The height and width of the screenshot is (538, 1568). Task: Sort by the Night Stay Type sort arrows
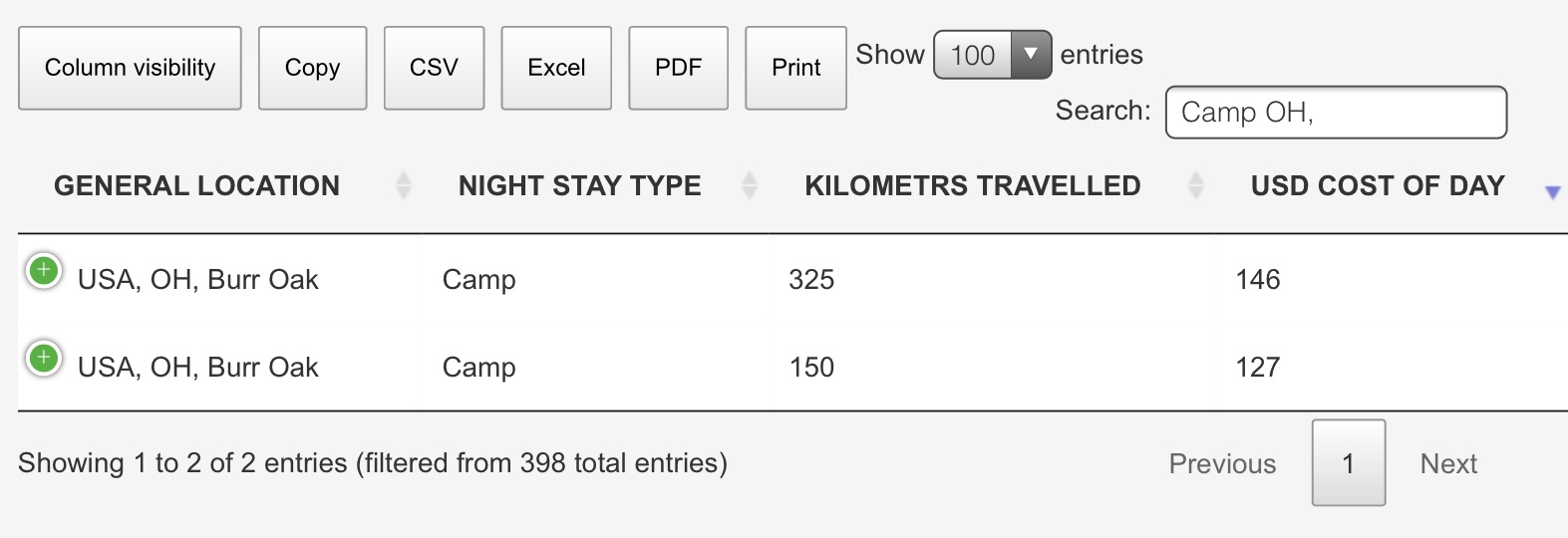pyautogui.click(x=750, y=185)
